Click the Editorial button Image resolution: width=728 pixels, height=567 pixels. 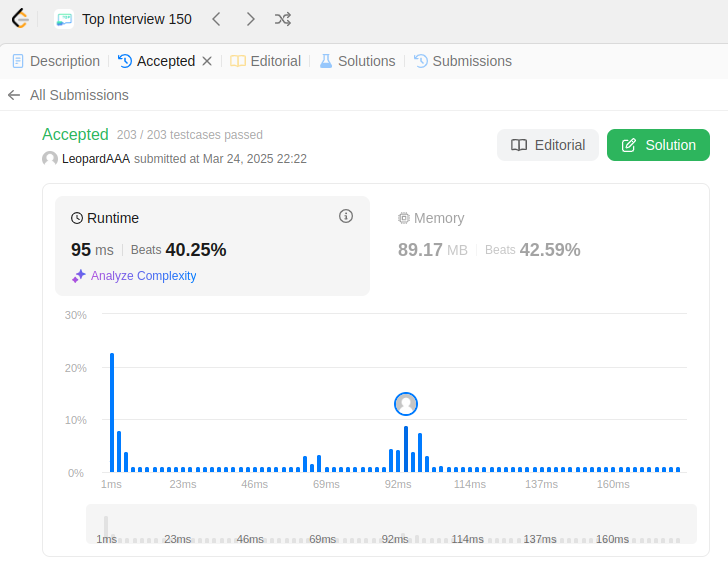pos(548,145)
